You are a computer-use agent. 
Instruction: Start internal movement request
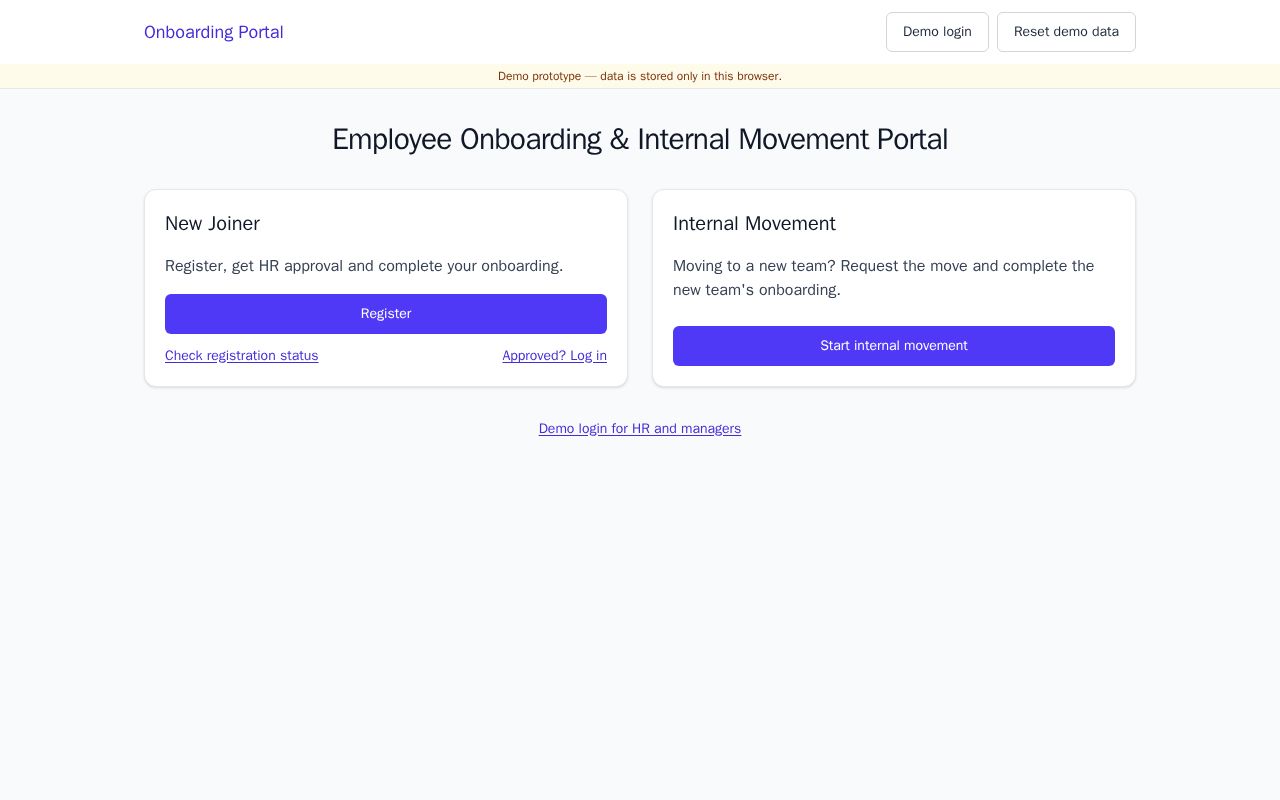click(894, 346)
